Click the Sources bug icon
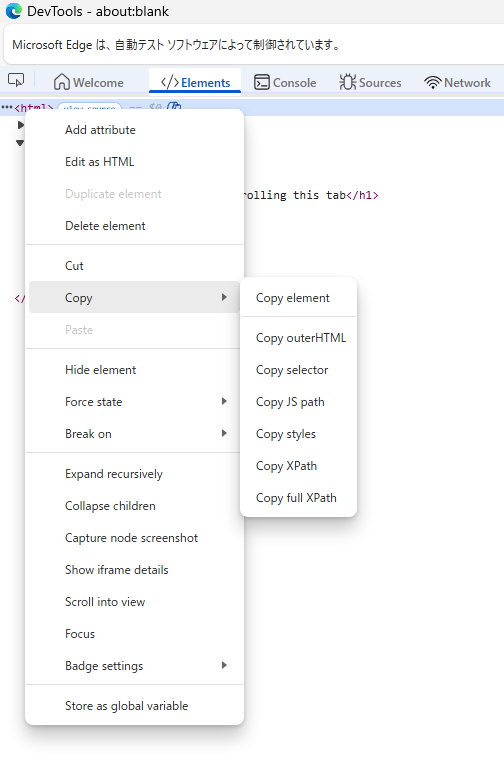The height and width of the screenshot is (771, 504). coord(348,82)
